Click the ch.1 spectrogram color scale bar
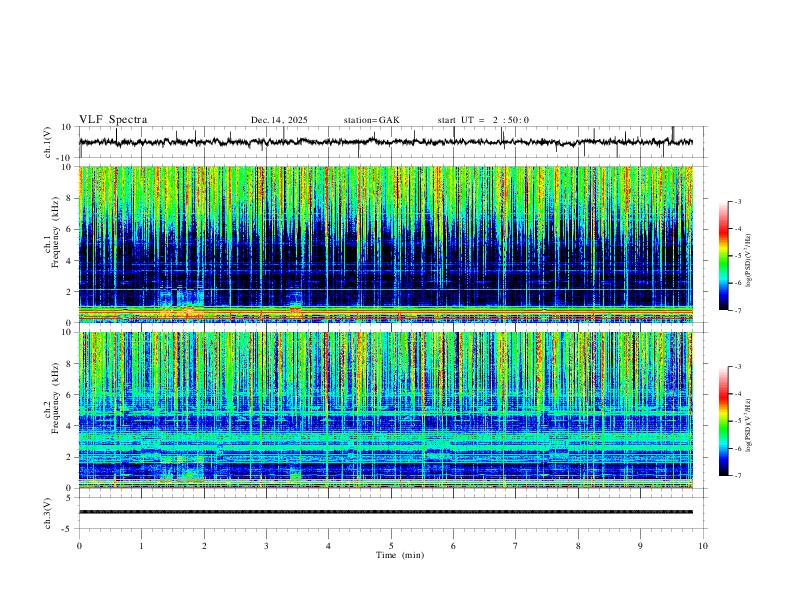Viewport: 792px width, 612px height. coord(723,256)
